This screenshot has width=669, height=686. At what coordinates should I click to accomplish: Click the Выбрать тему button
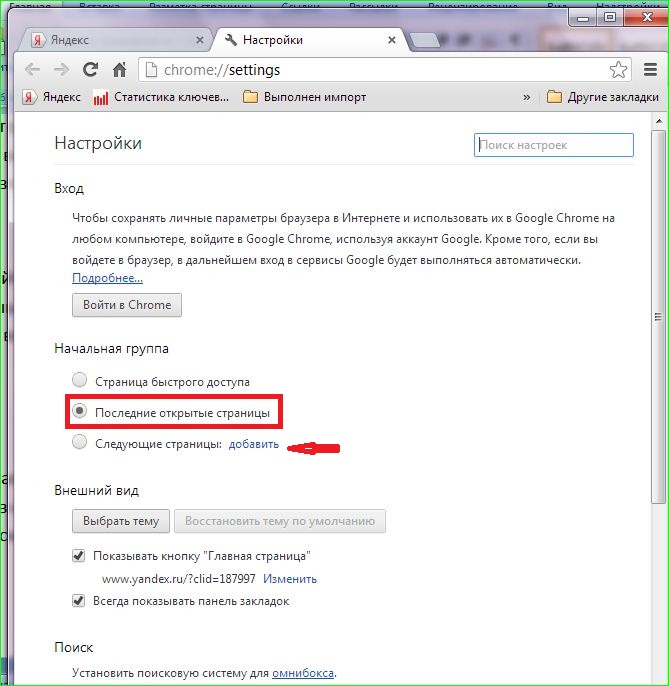pyautogui.click(x=121, y=521)
